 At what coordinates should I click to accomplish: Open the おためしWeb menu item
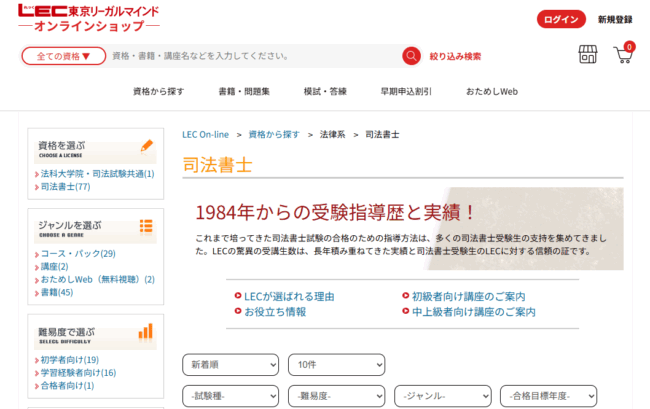492,92
